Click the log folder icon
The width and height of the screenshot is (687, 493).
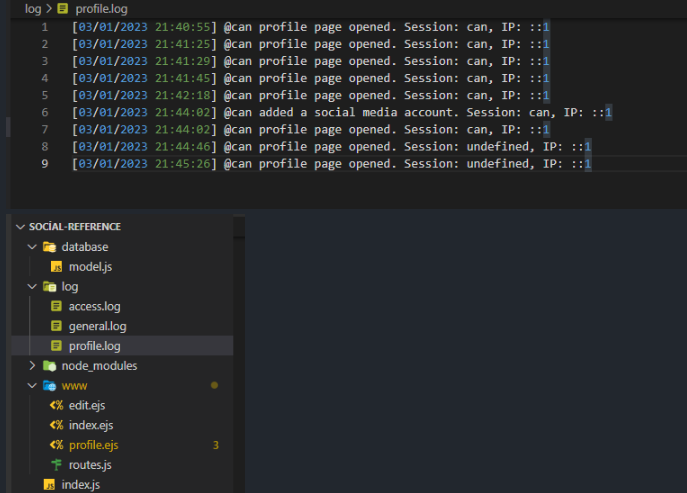[50, 287]
